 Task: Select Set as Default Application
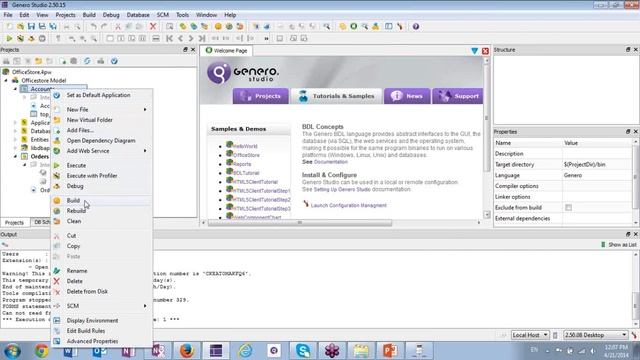102,95
